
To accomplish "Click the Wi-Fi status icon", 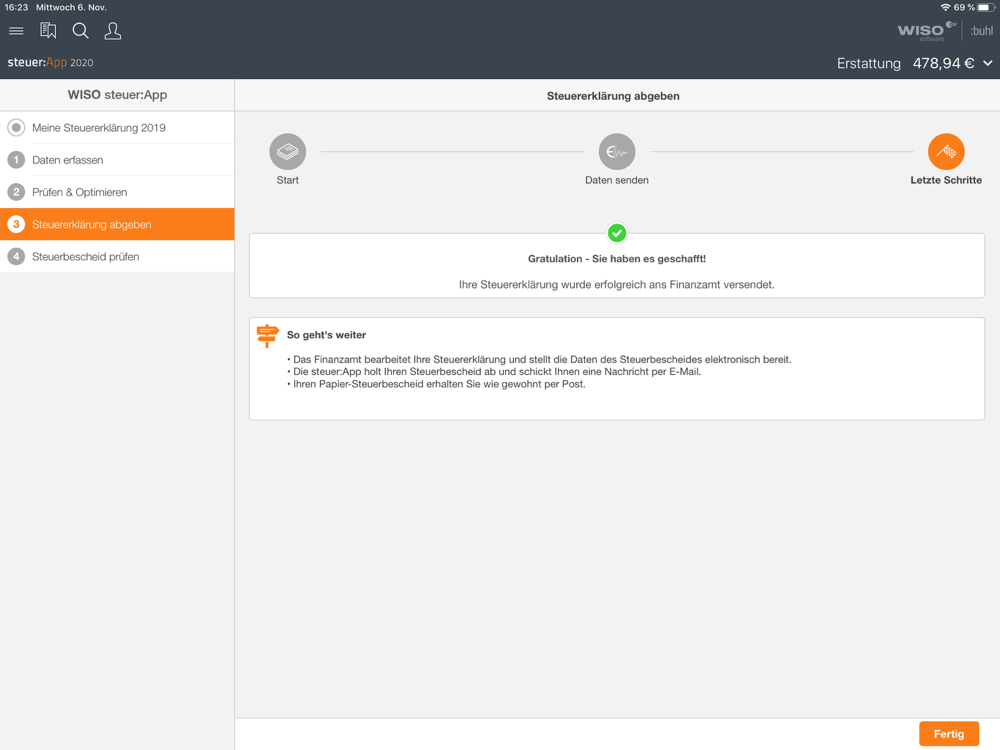I will click(945, 8).
